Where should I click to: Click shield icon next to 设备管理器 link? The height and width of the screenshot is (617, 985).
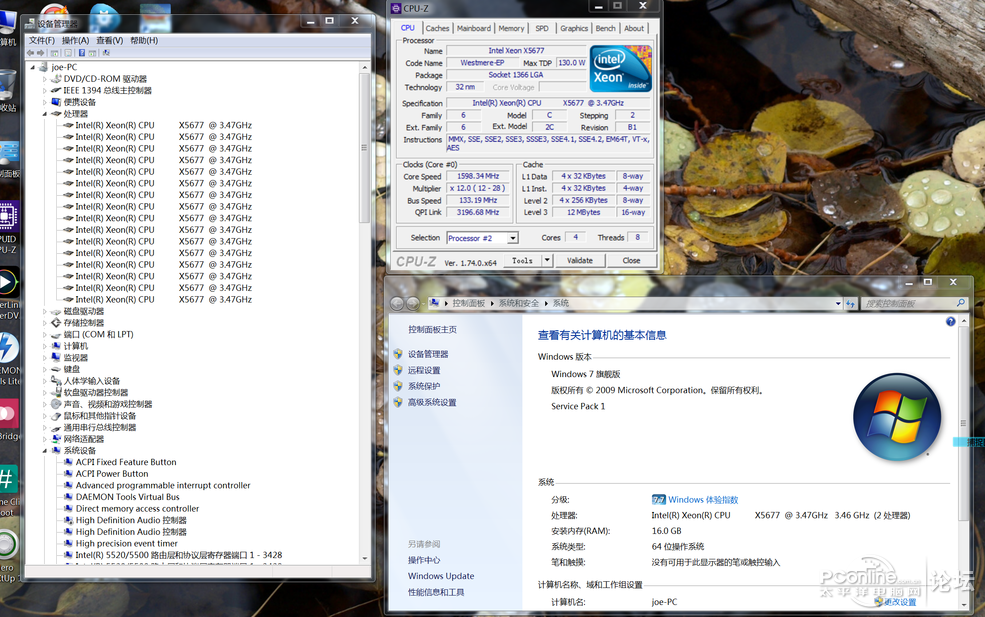(x=398, y=354)
